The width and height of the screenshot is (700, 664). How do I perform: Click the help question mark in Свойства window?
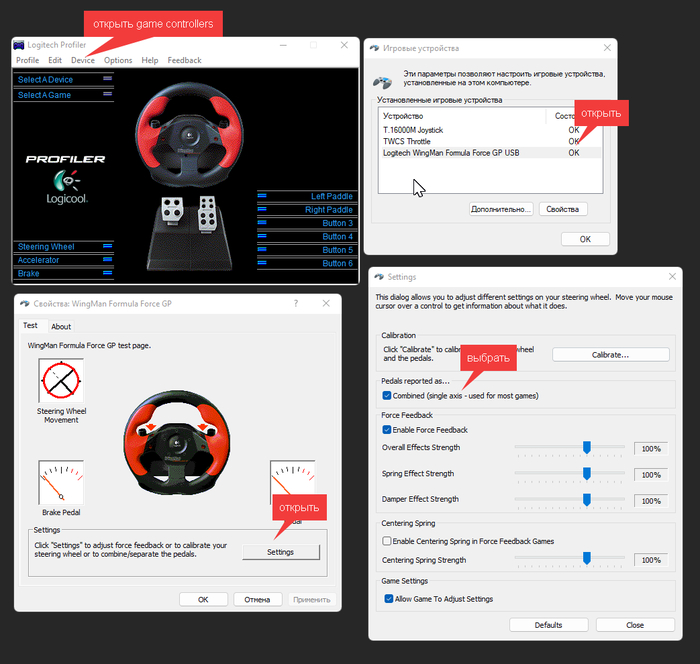[x=296, y=304]
